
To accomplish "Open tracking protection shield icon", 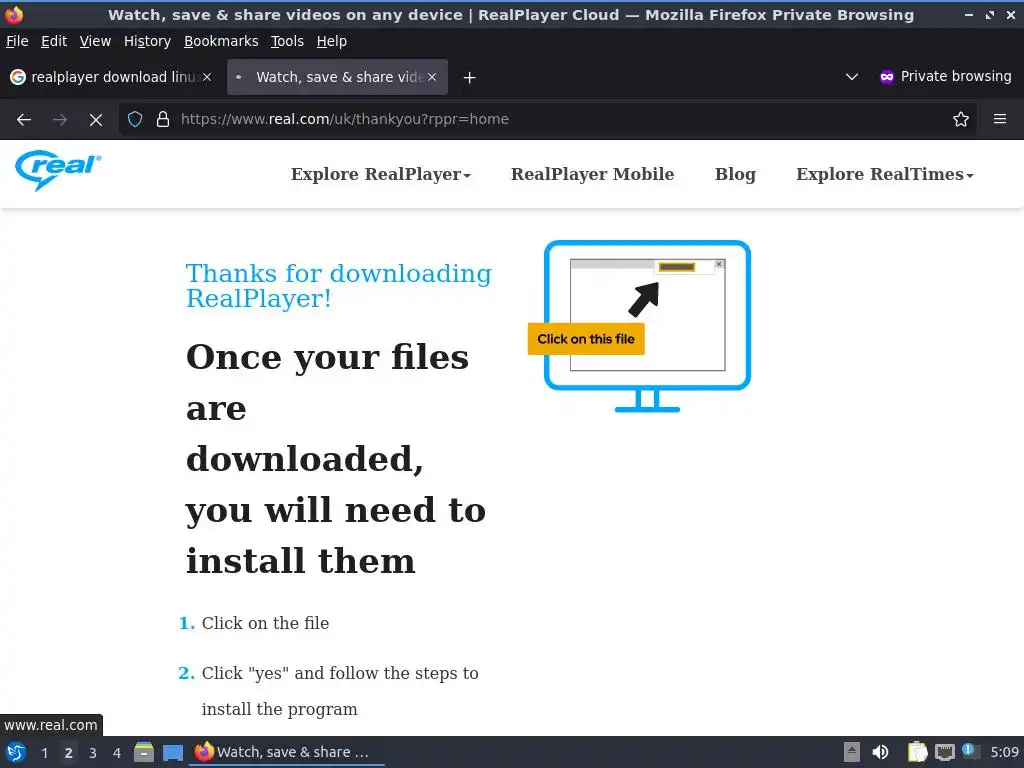I will pos(135,120).
